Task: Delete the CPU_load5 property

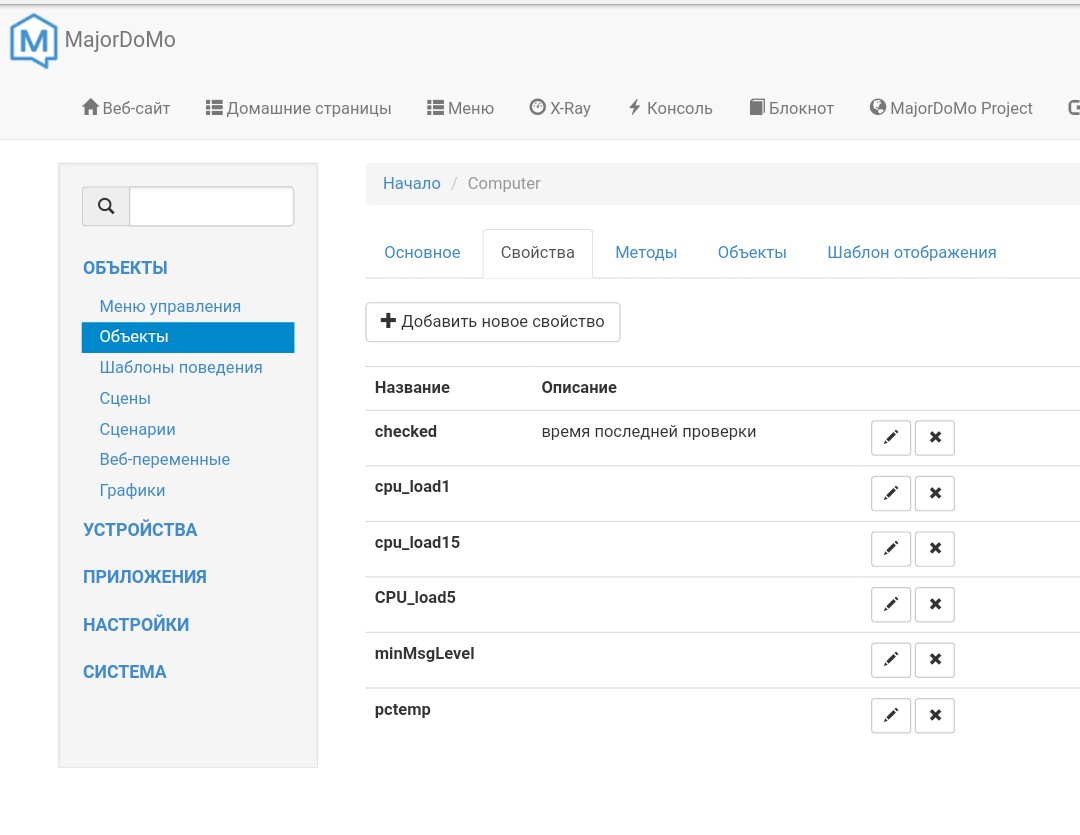Action: click(935, 604)
